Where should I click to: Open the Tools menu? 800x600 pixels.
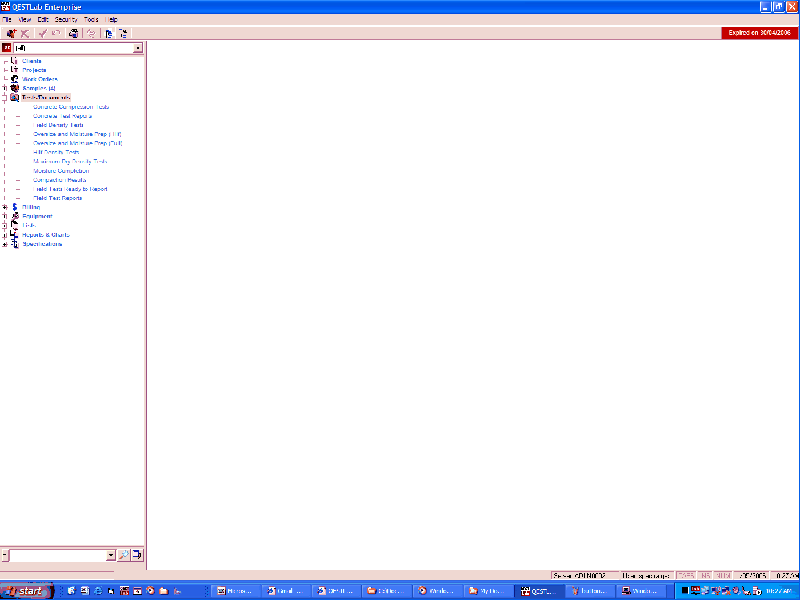click(91, 18)
